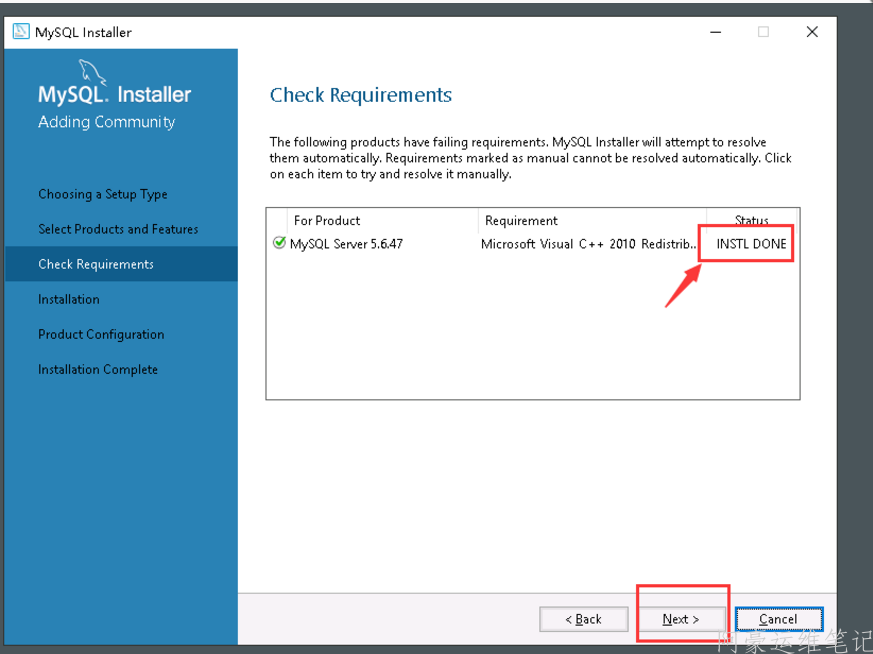873x654 pixels.
Task: Open Select Products and Features step
Action: pyautogui.click(x=118, y=229)
